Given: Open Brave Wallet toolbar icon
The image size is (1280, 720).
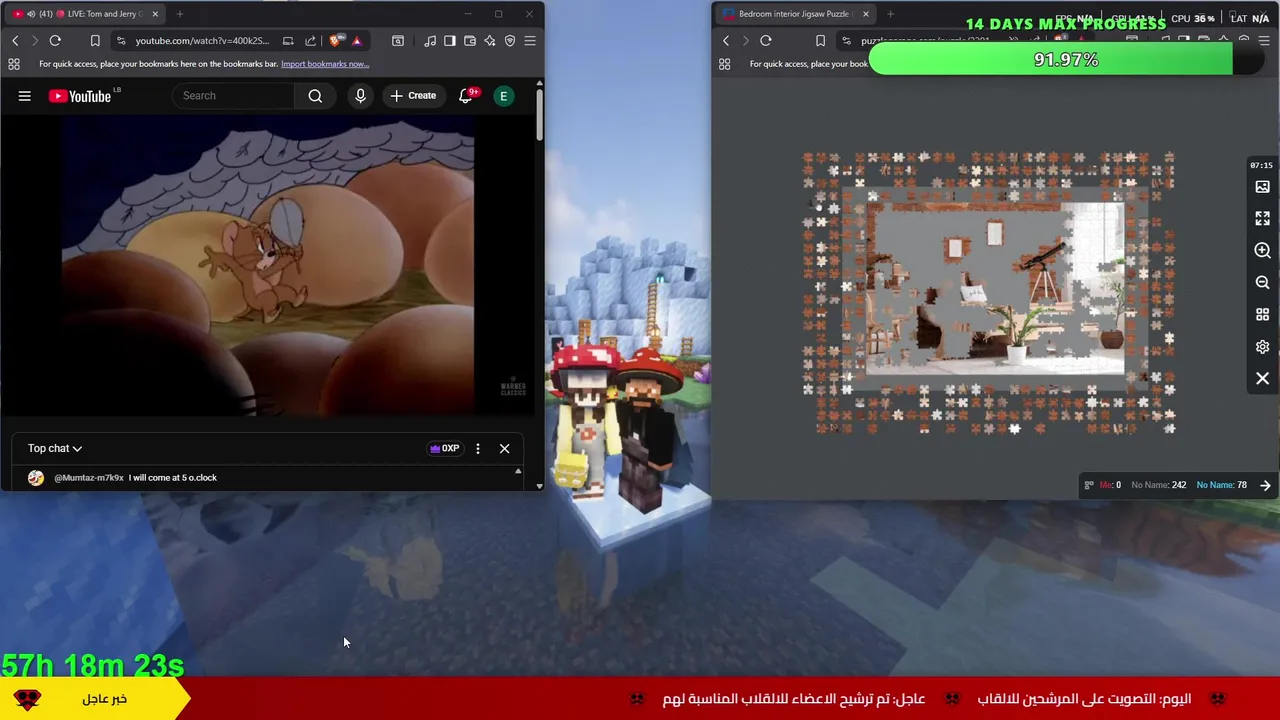Looking at the screenshot, I should pos(470,41).
